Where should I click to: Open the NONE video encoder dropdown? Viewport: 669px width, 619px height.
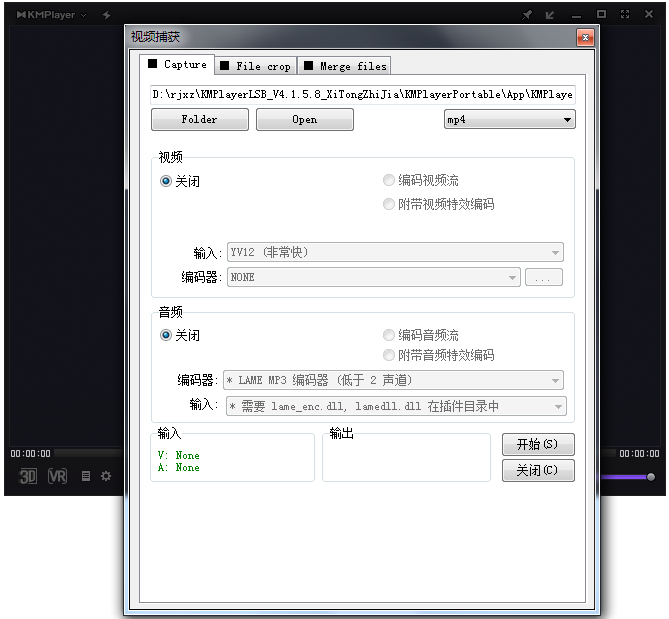pyautogui.click(x=374, y=277)
